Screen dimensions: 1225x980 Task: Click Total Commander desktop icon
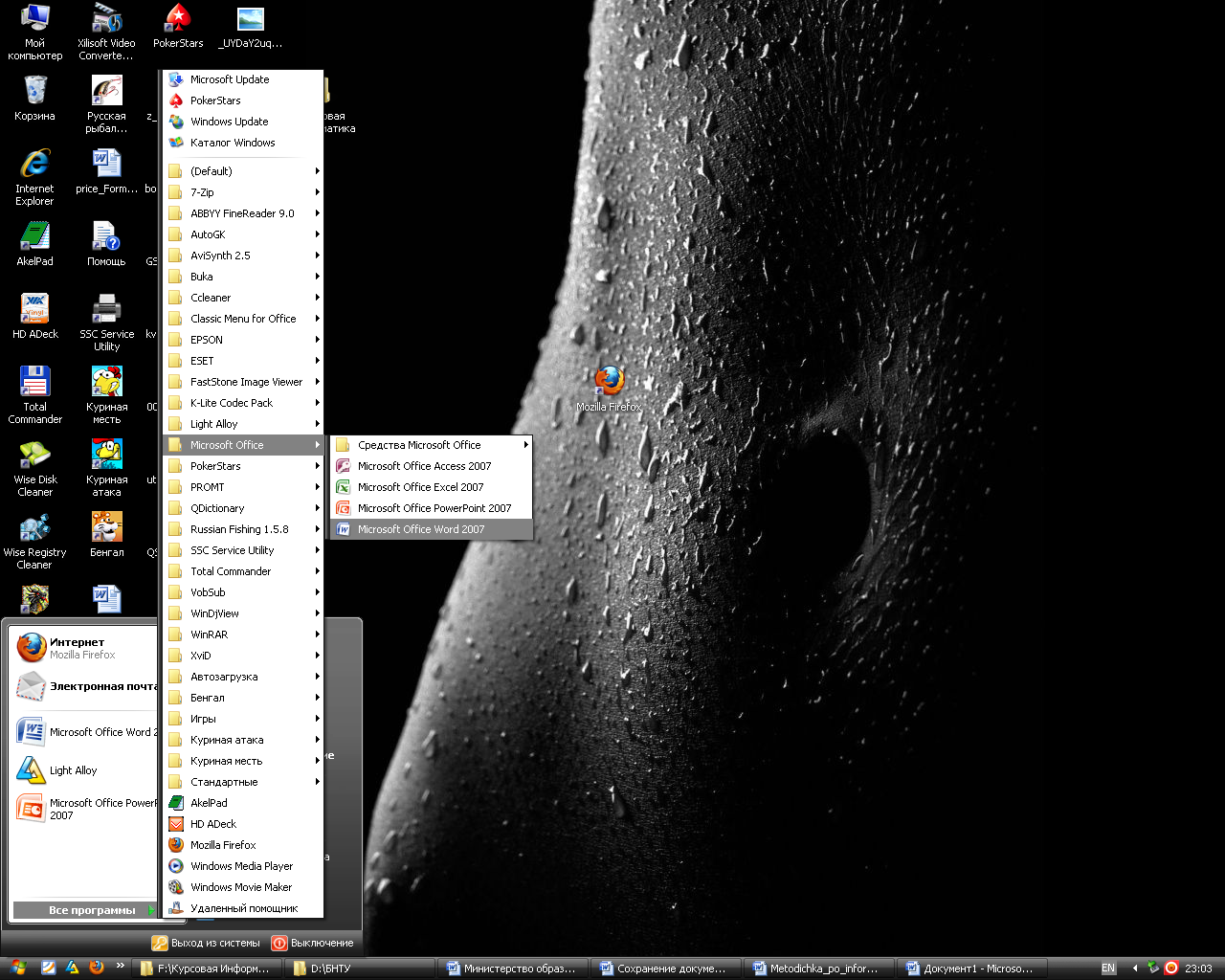coord(35,395)
